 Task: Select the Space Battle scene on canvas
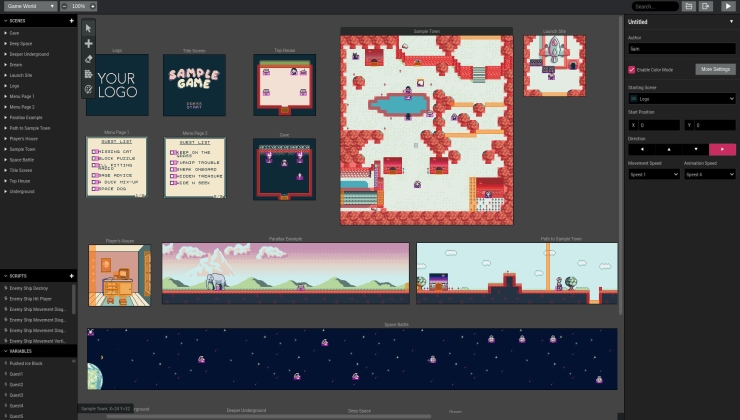point(352,359)
